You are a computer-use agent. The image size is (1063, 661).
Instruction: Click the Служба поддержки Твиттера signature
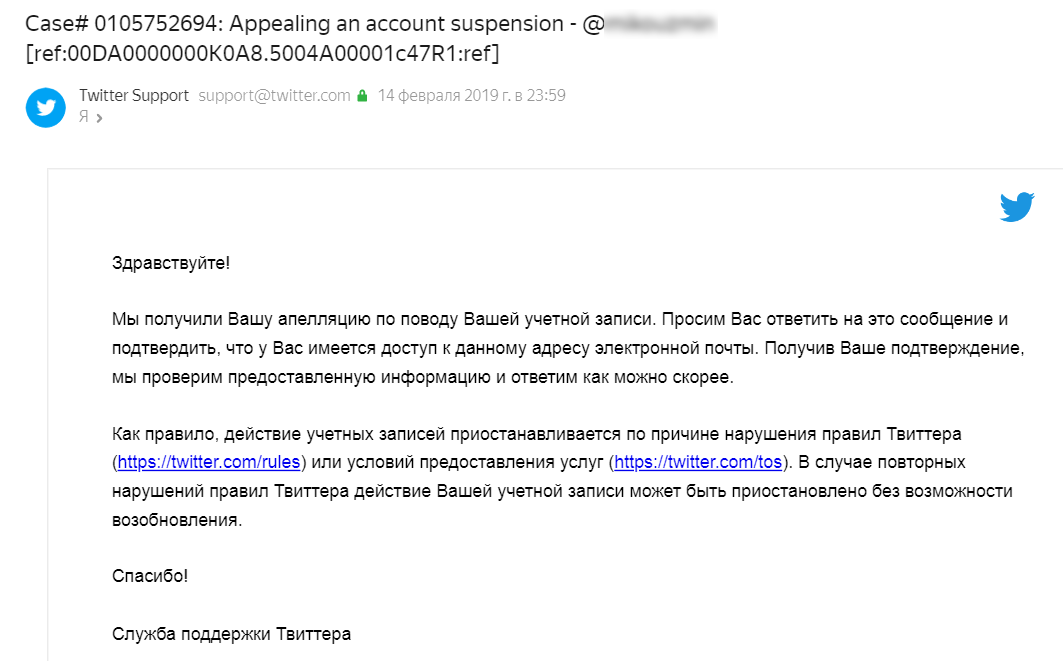[x=231, y=634]
